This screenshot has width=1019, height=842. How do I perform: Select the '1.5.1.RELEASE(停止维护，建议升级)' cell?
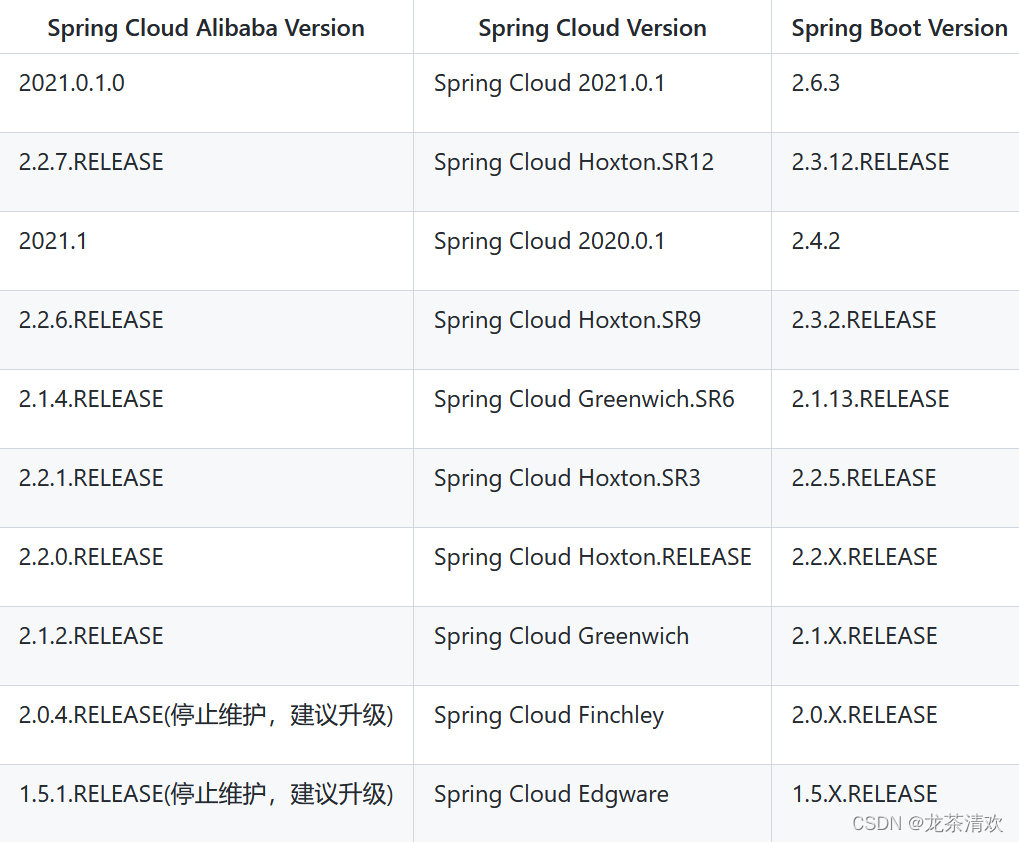coord(206,803)
